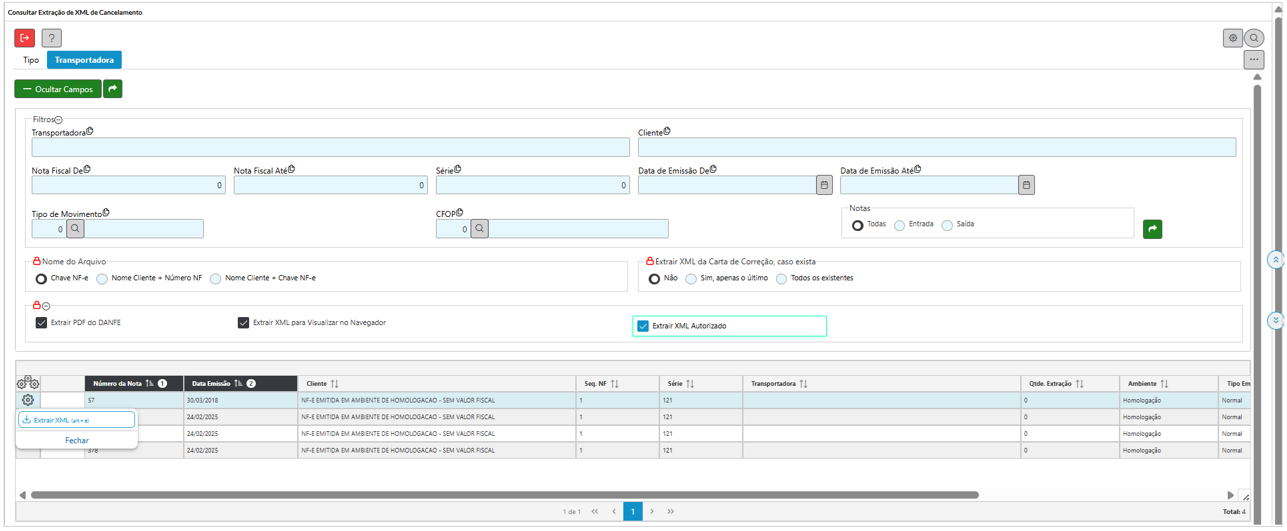The height and width of the screenshot is (531, 1287).
Task: Select Chave NF-e radio option
Action: 41,279
